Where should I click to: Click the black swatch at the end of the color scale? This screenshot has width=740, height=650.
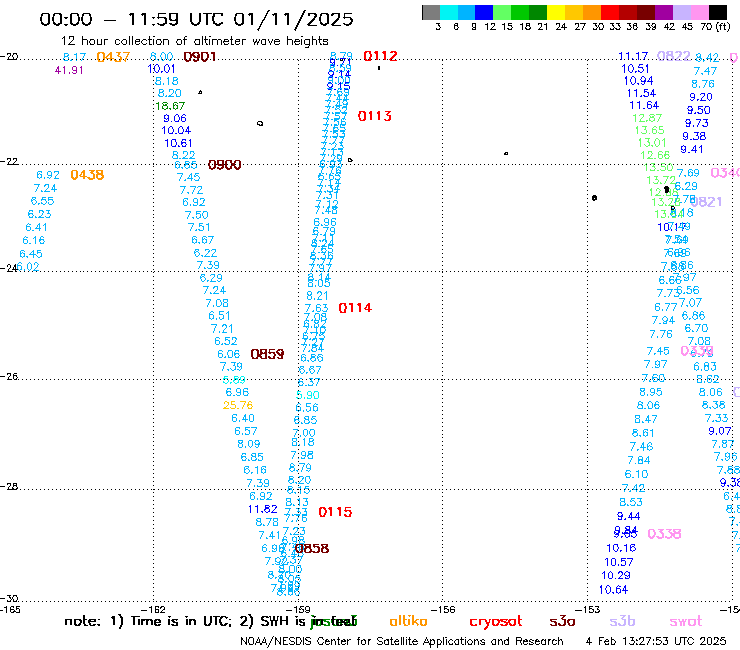[x=718, y=12]
